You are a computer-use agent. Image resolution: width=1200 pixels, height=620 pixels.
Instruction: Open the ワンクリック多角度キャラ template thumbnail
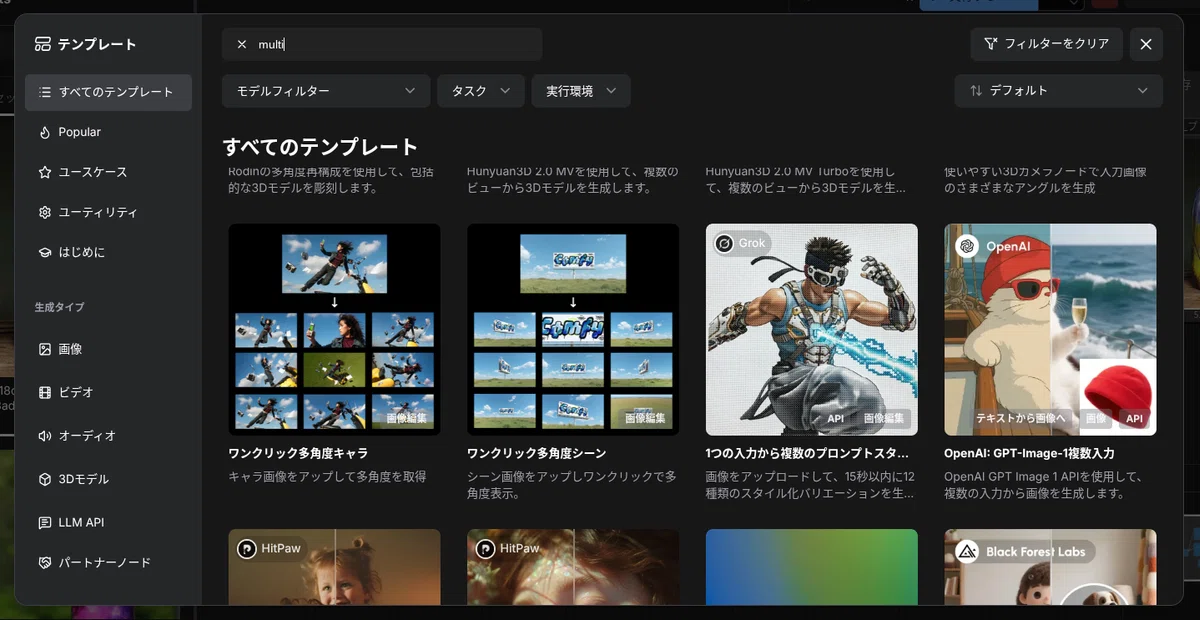tap(334, 329)
